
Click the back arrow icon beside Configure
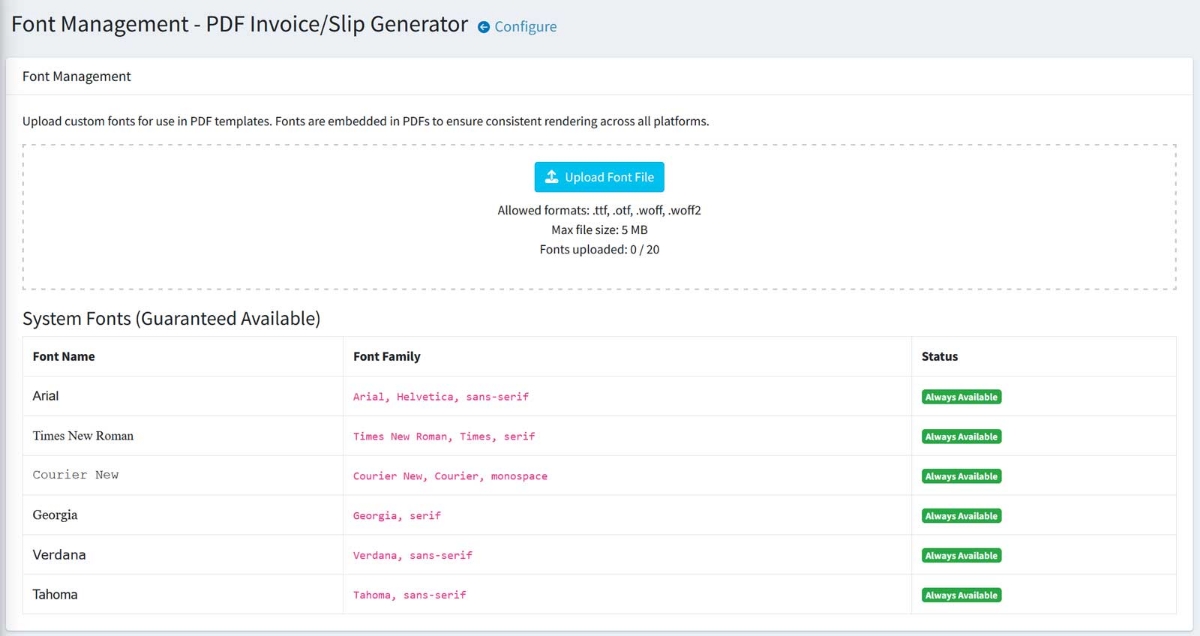pyautogui.click(x=483, y=27)
